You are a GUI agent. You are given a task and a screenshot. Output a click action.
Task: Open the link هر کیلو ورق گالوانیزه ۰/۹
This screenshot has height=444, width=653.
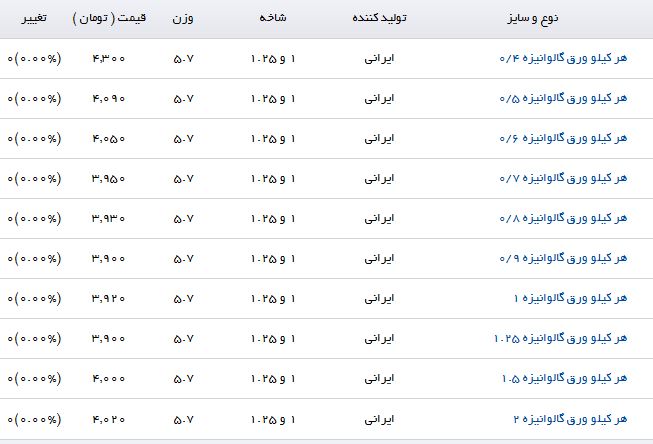click(x=563, y=258)
